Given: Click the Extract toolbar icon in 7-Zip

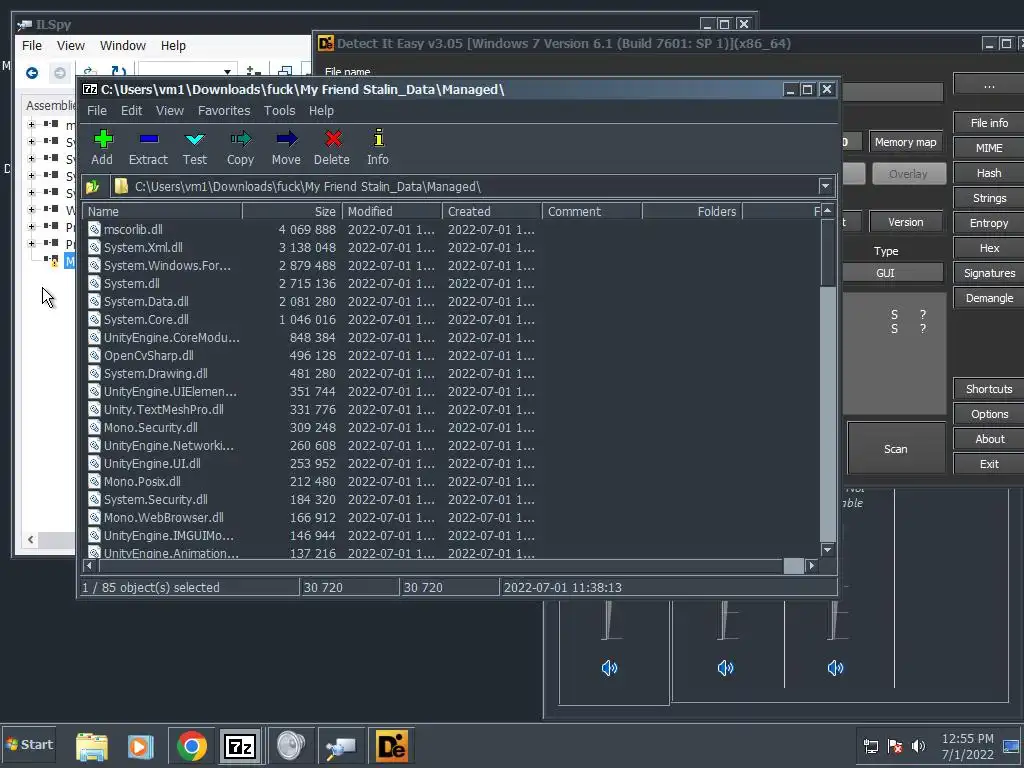Looking at the screenshot, I should pos(149,139).
